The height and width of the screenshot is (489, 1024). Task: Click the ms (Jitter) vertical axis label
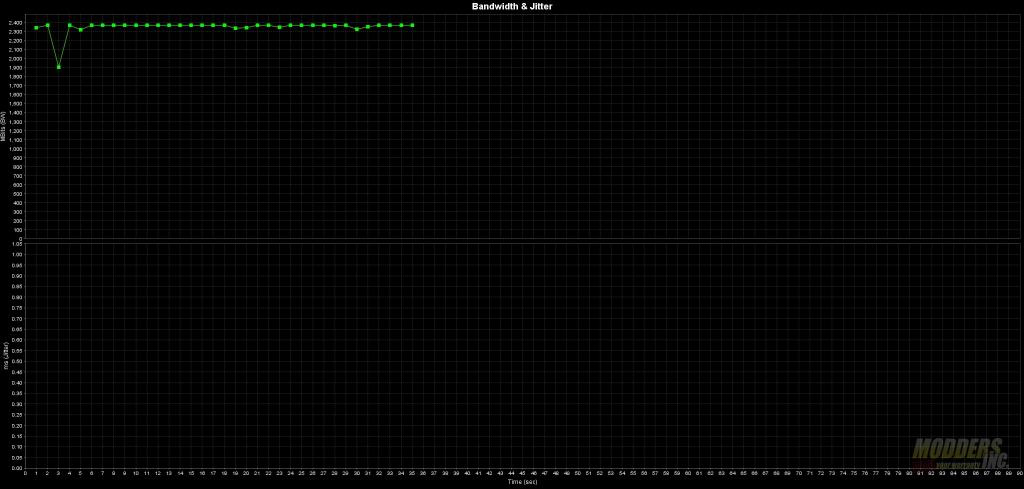point(4,355)
